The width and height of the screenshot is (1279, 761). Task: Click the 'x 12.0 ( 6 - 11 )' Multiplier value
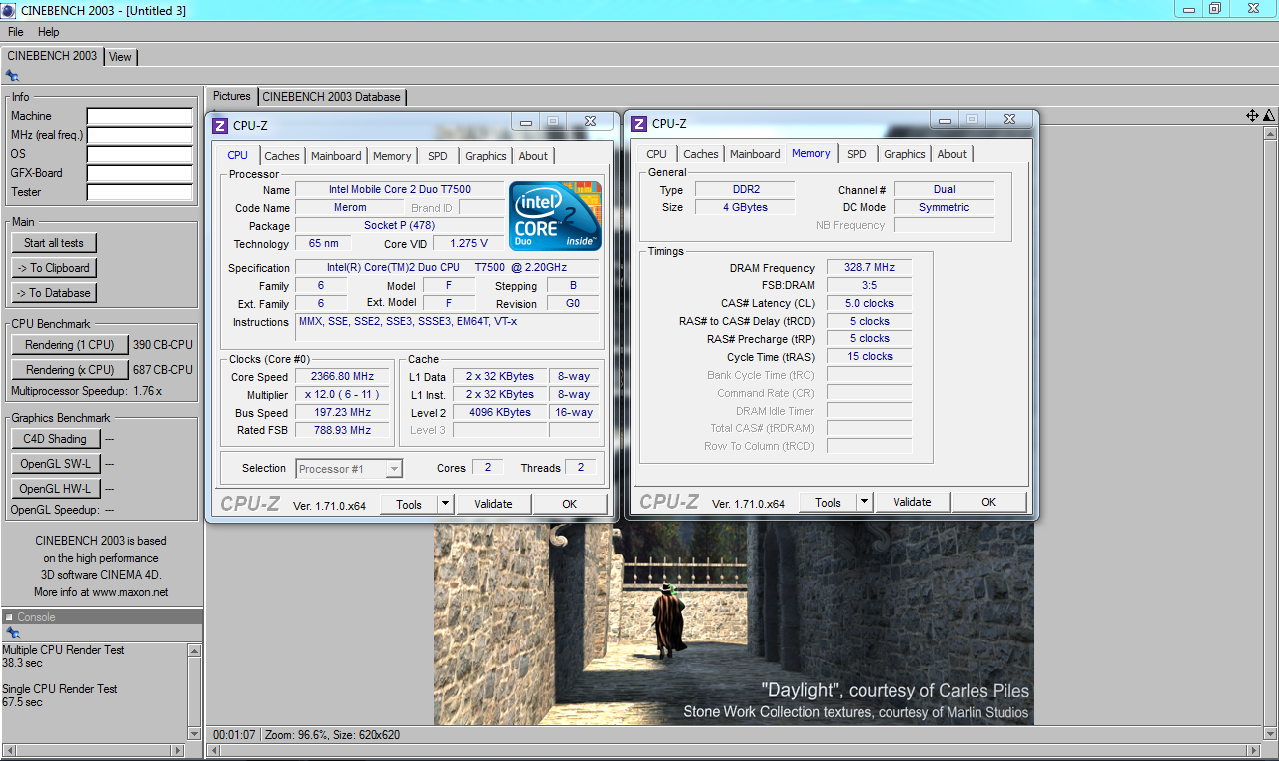(x=343, y=395)
